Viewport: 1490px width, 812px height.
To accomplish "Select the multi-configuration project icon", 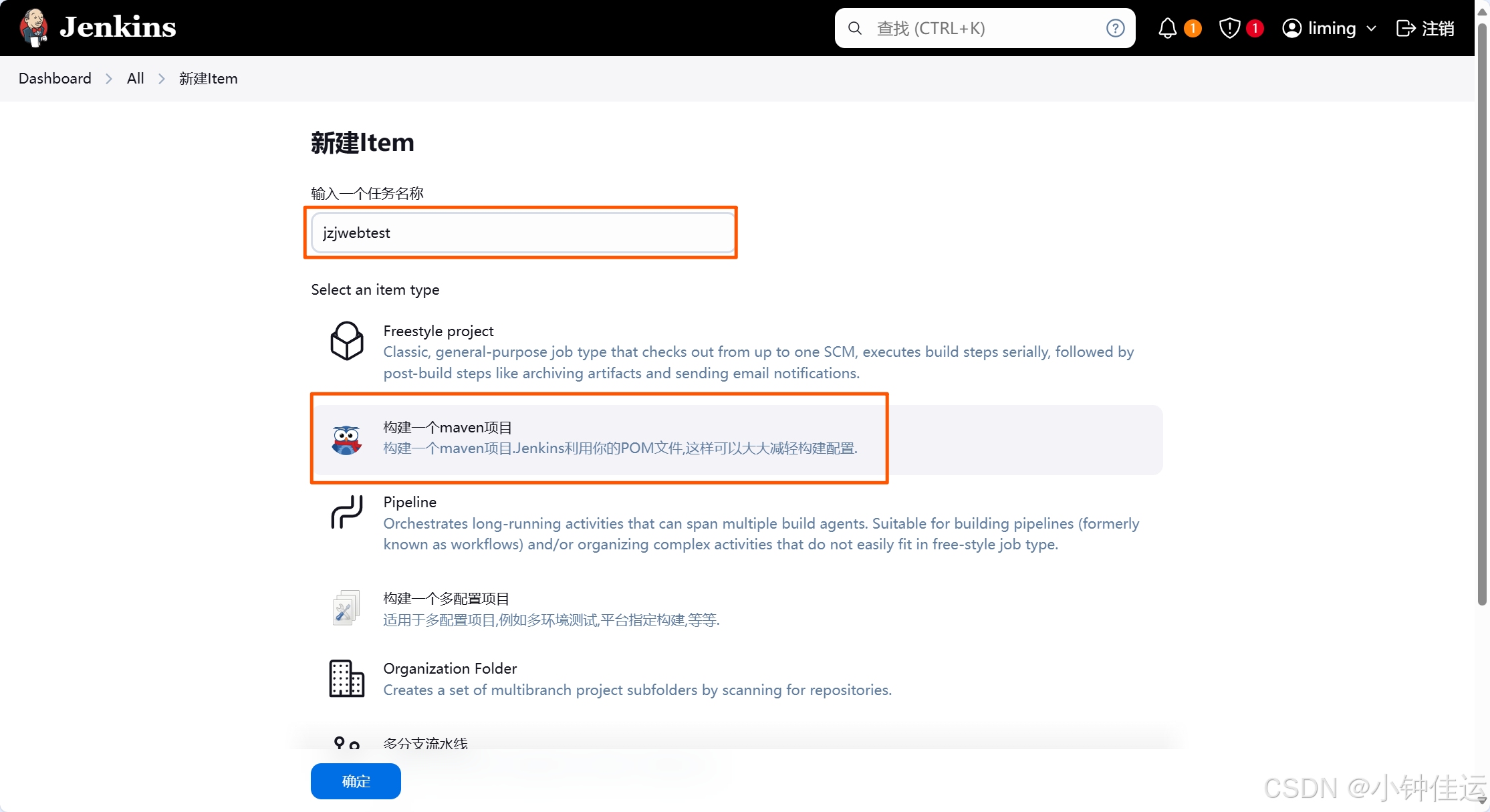I will [346, 607].
